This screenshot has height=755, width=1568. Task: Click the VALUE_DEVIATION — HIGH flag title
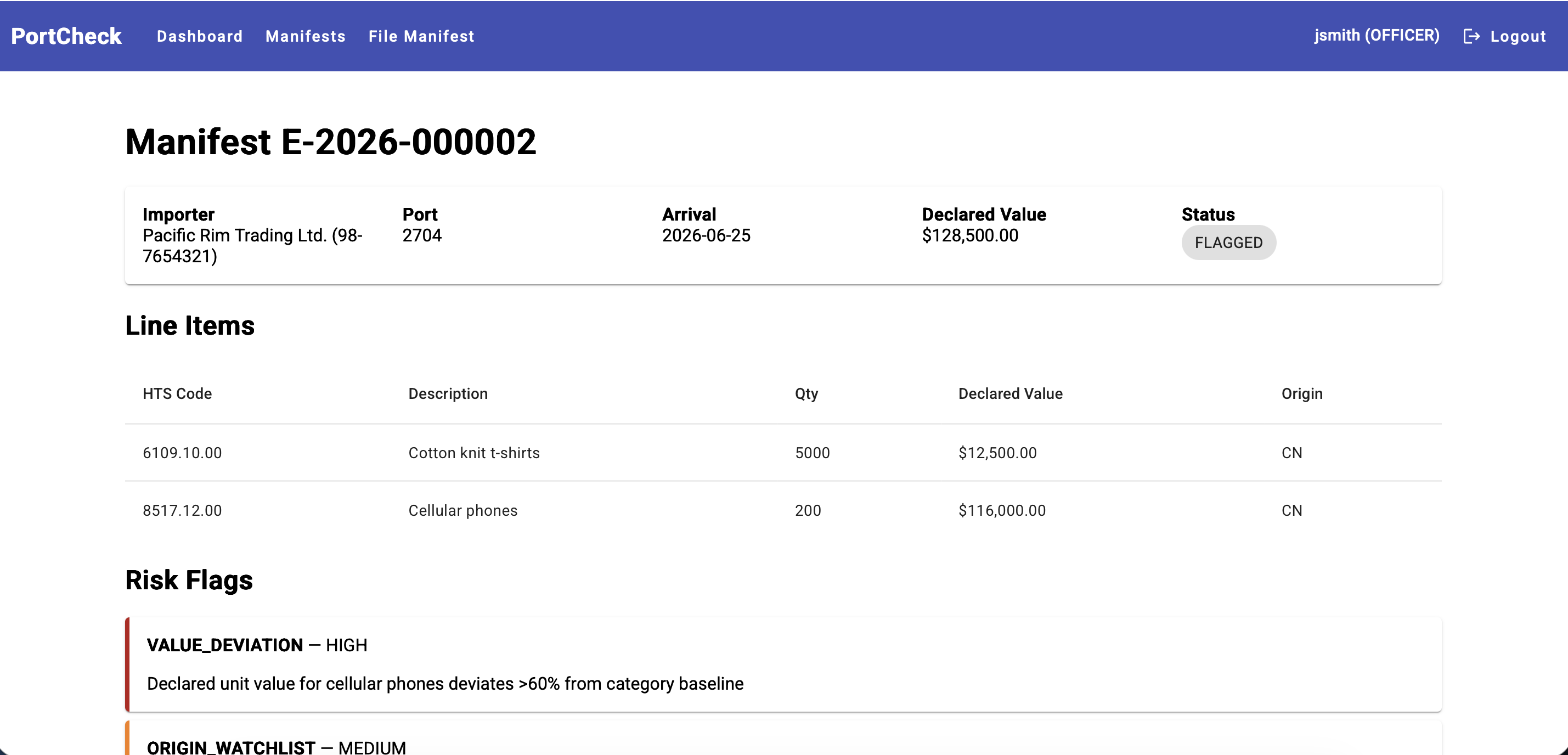(257, 645)
